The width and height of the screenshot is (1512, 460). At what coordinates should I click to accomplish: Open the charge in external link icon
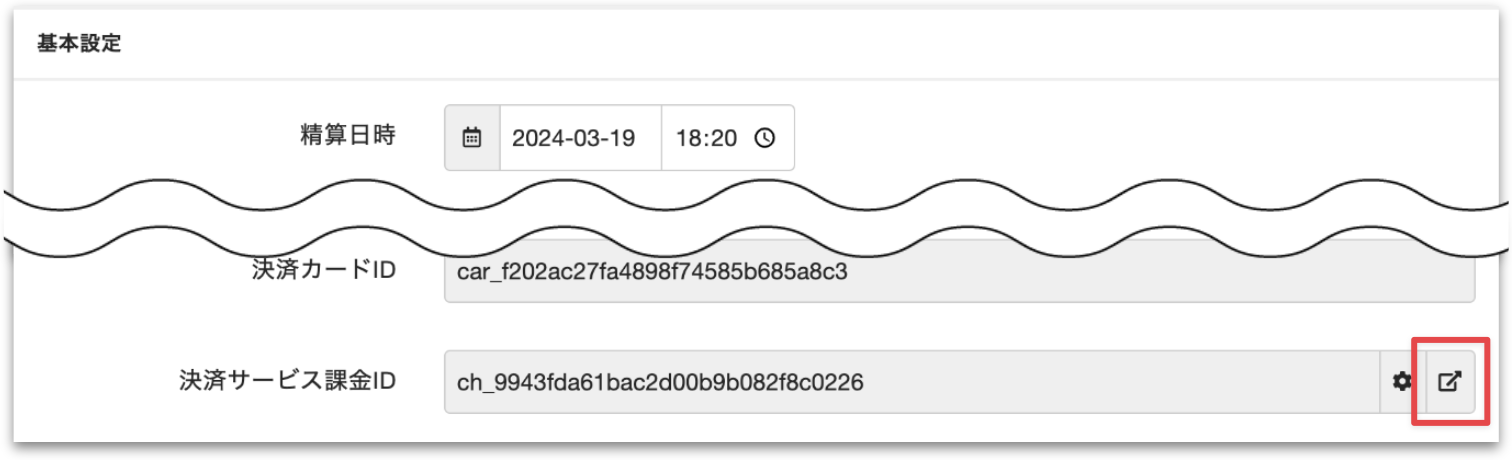point(1450,381)
